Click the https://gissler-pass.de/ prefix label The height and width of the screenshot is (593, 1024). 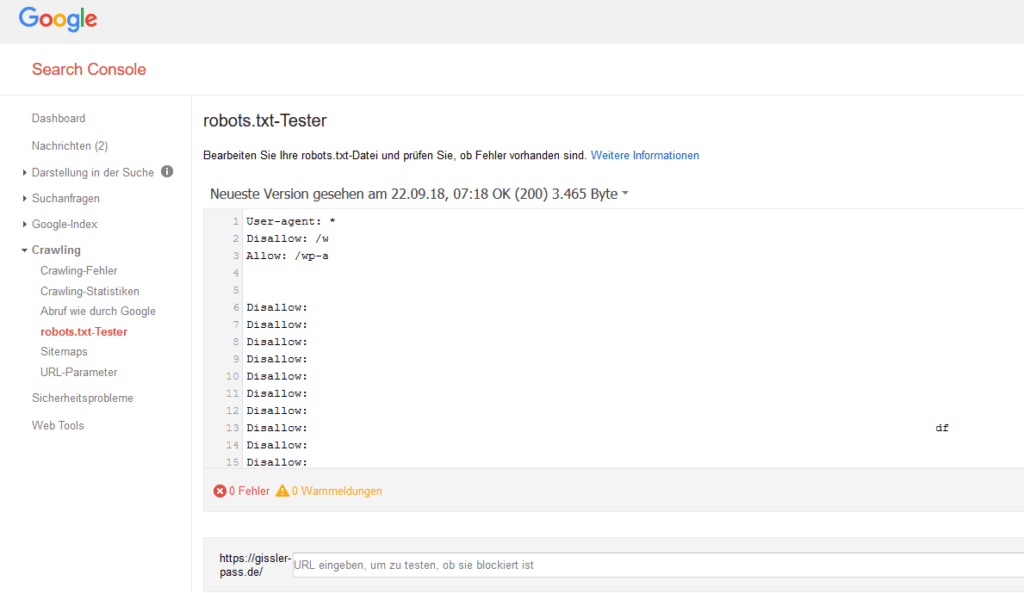point(255,565)
